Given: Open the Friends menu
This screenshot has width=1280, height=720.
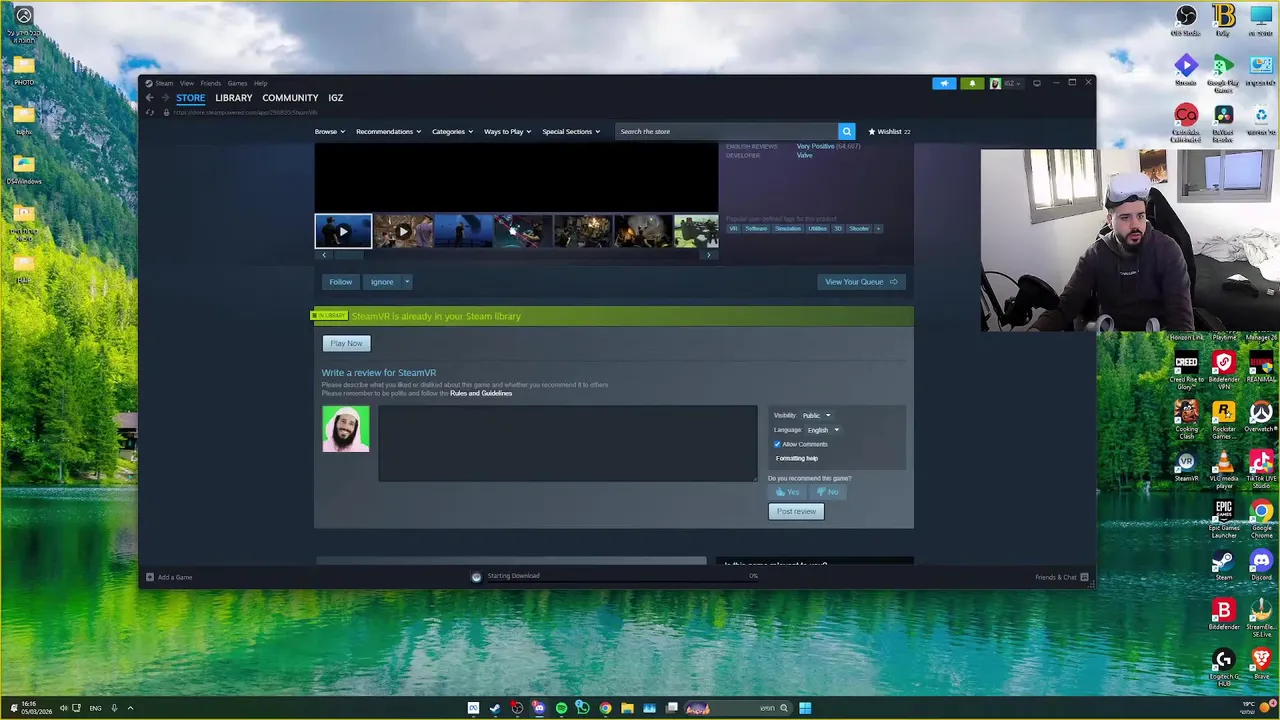Looking at the screenshot, I should point(210,83).
